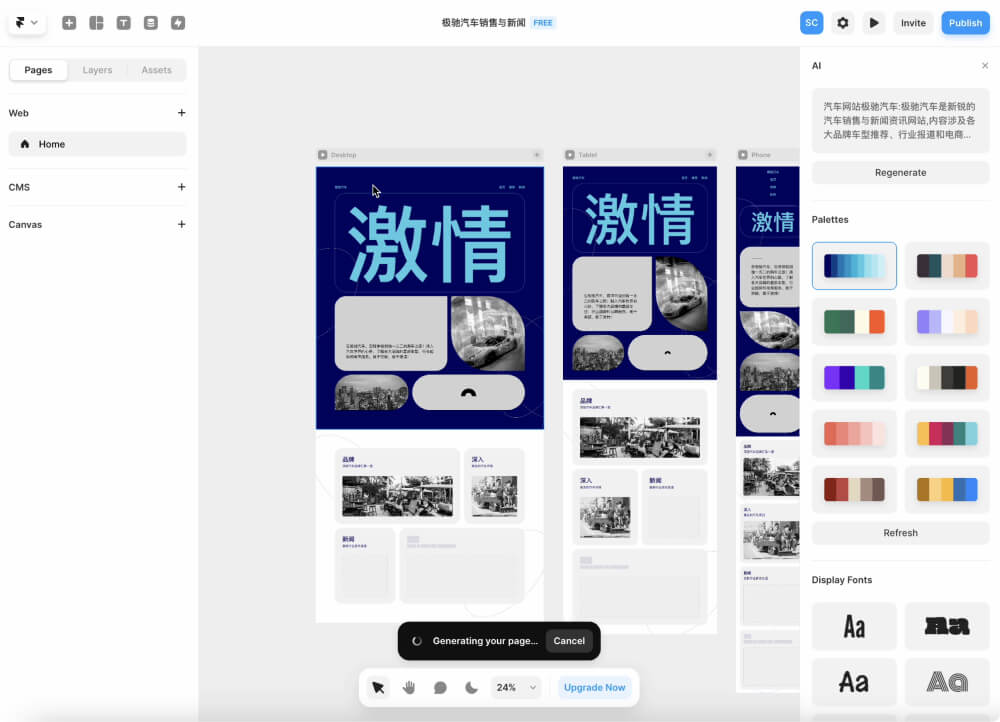Select the cursor tool in the bottom bar
Viewport: 1000px width, 722px height.
tap(377, 687)
